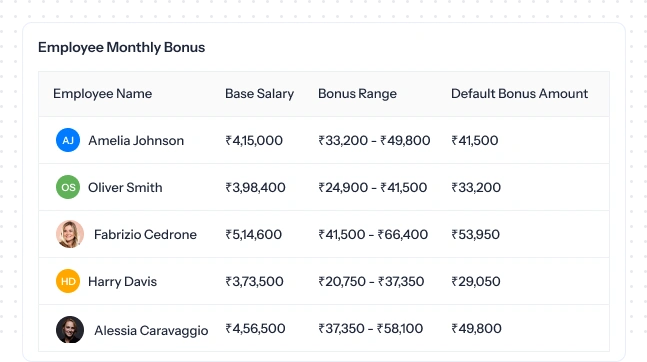Click the Default Bonus Amount column header
647x362 pixels.
coord(519,94)
